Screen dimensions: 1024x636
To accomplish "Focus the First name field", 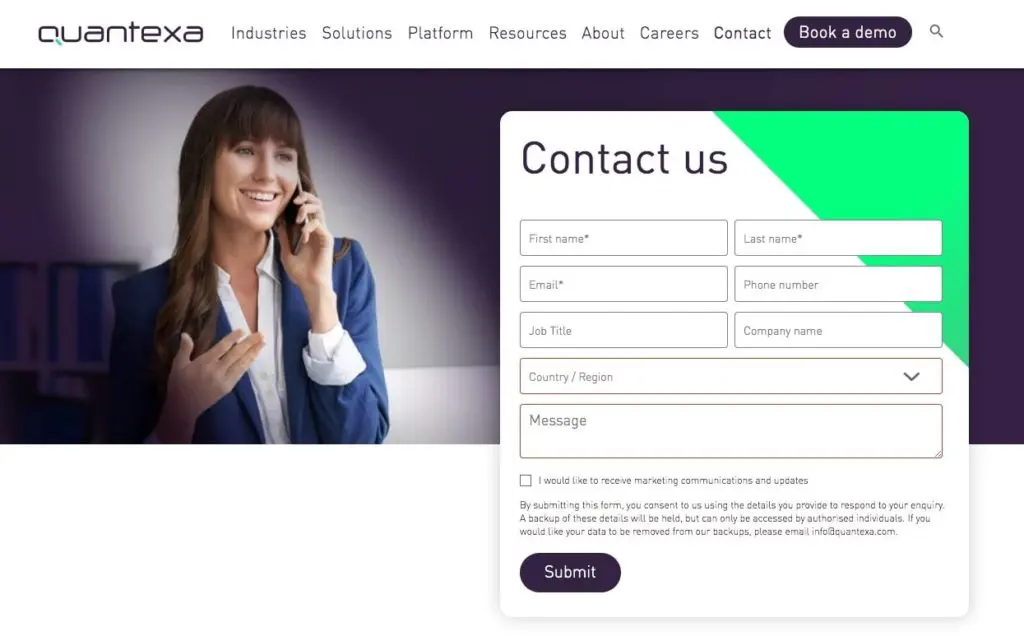I will point(624,238).
